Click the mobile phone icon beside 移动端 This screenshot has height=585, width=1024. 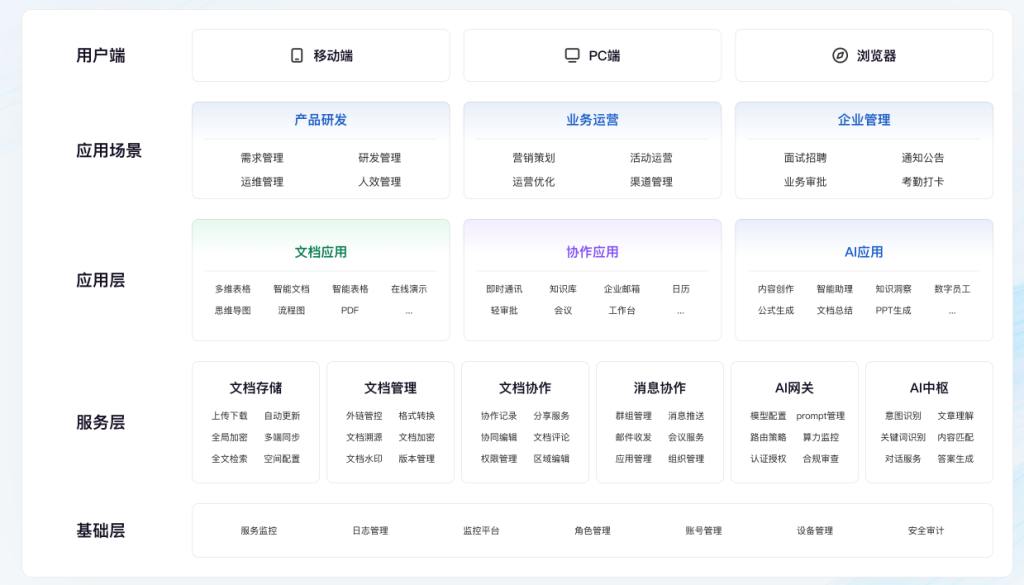296,55
